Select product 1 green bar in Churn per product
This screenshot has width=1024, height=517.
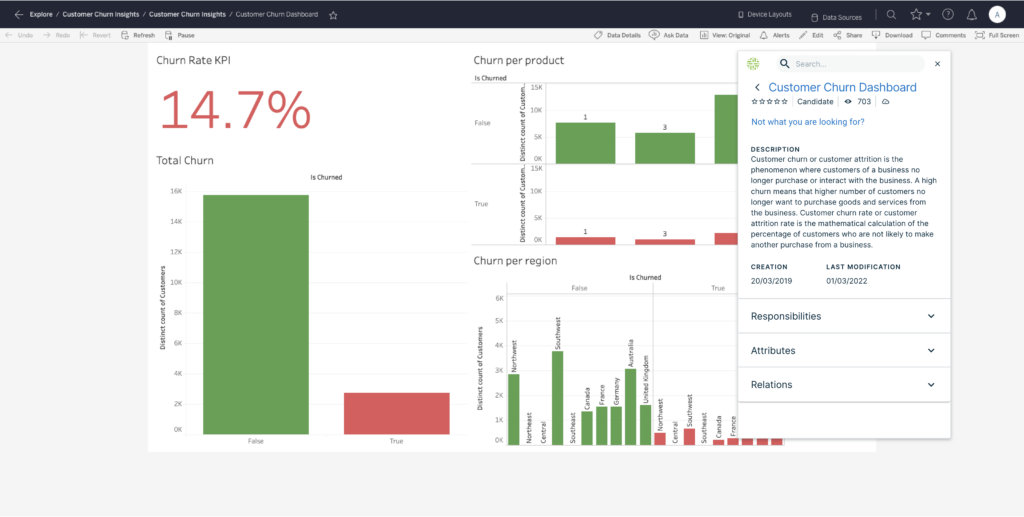click(x=585, y=143)
